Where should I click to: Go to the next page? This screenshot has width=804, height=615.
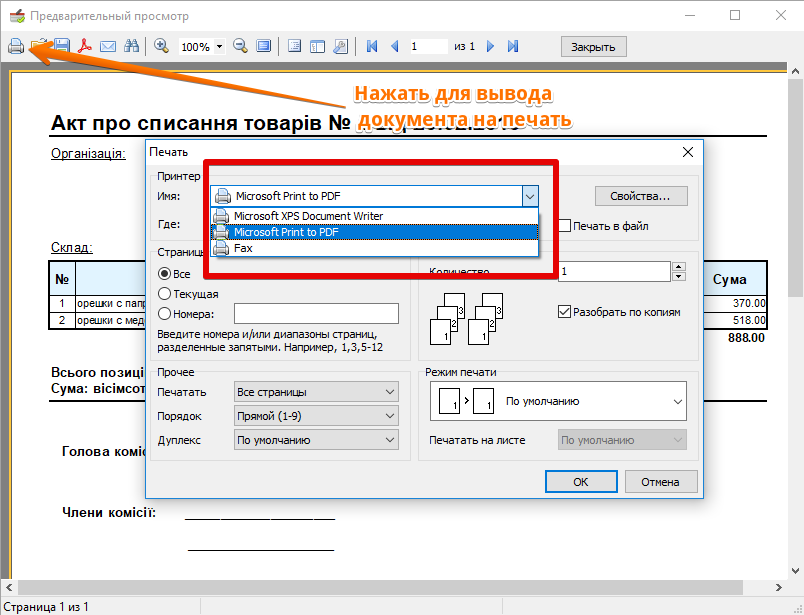tap(490, 46)
